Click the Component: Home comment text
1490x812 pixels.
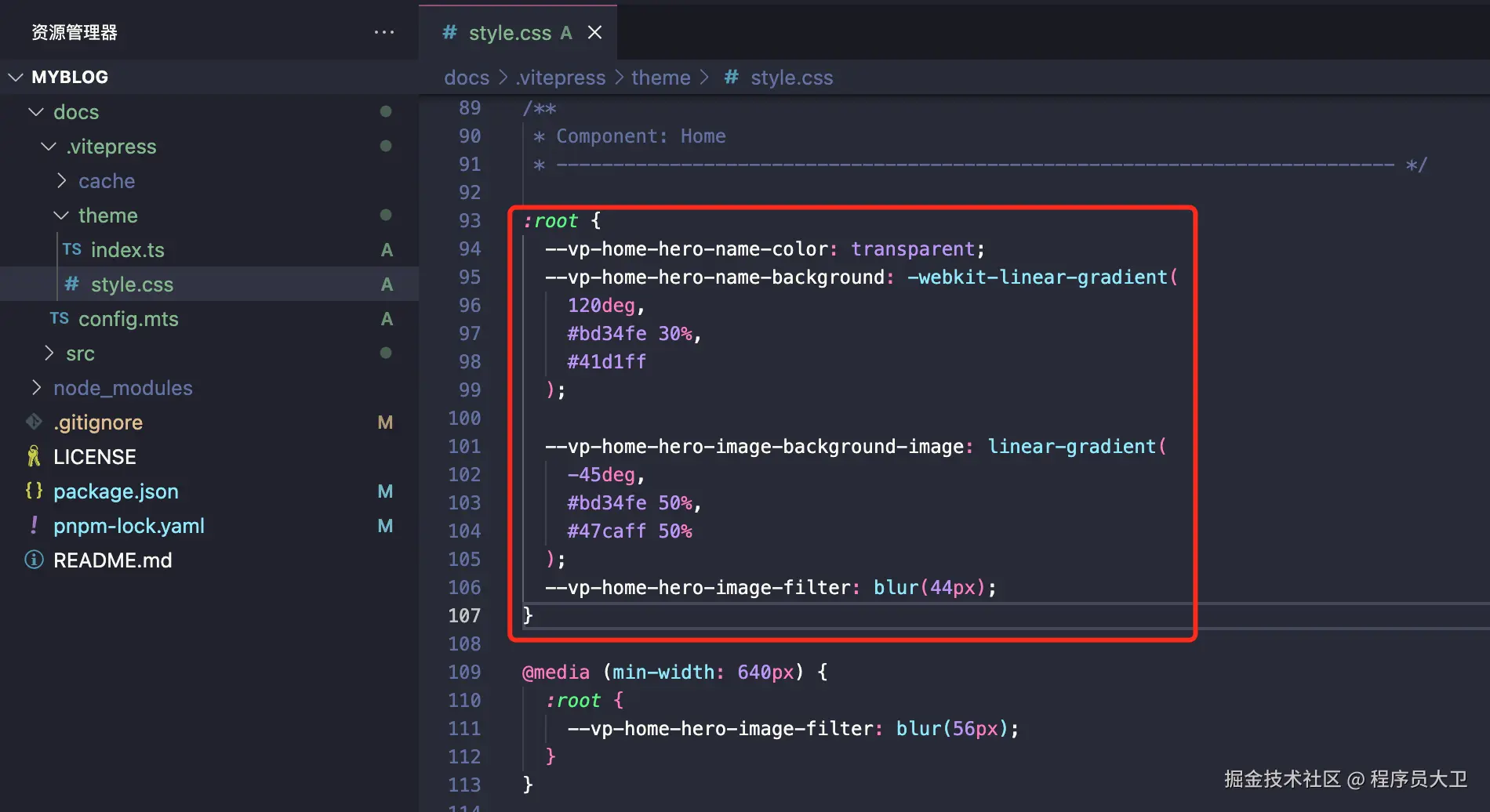[x=641, y=136]
